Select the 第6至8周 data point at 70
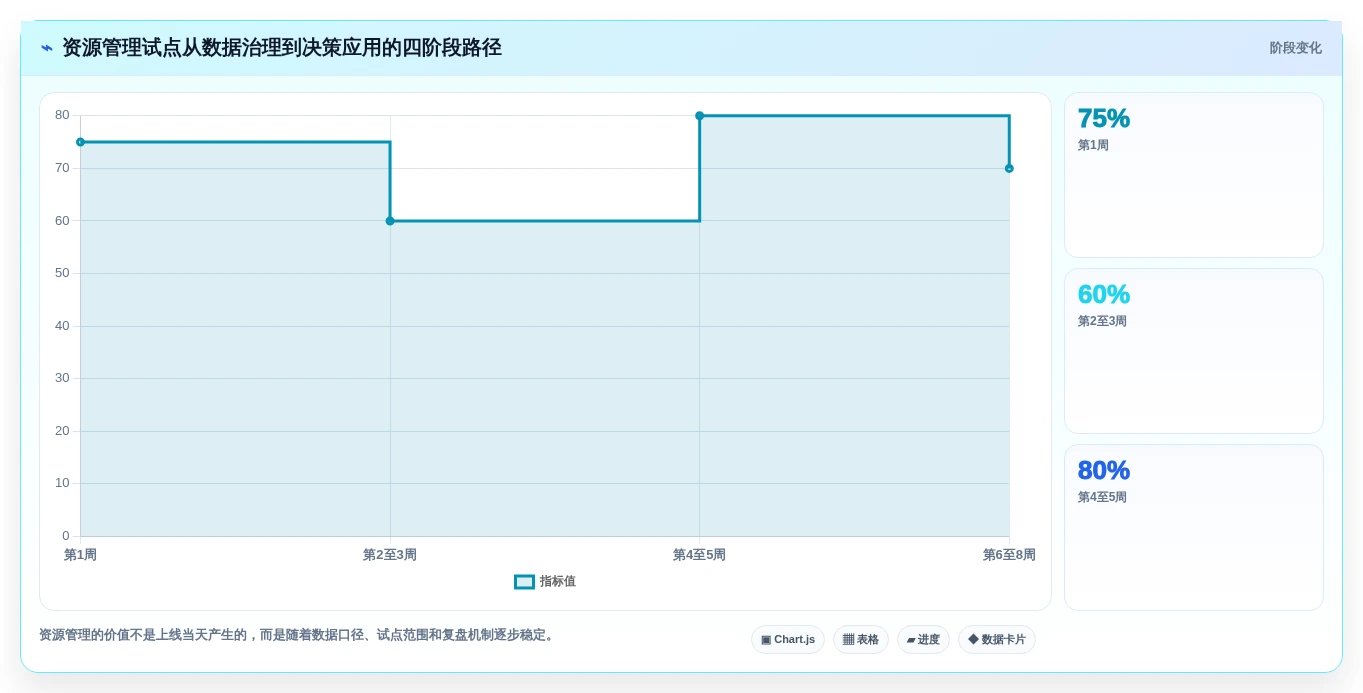The image size is (1363, 693). pos(1009,168)
